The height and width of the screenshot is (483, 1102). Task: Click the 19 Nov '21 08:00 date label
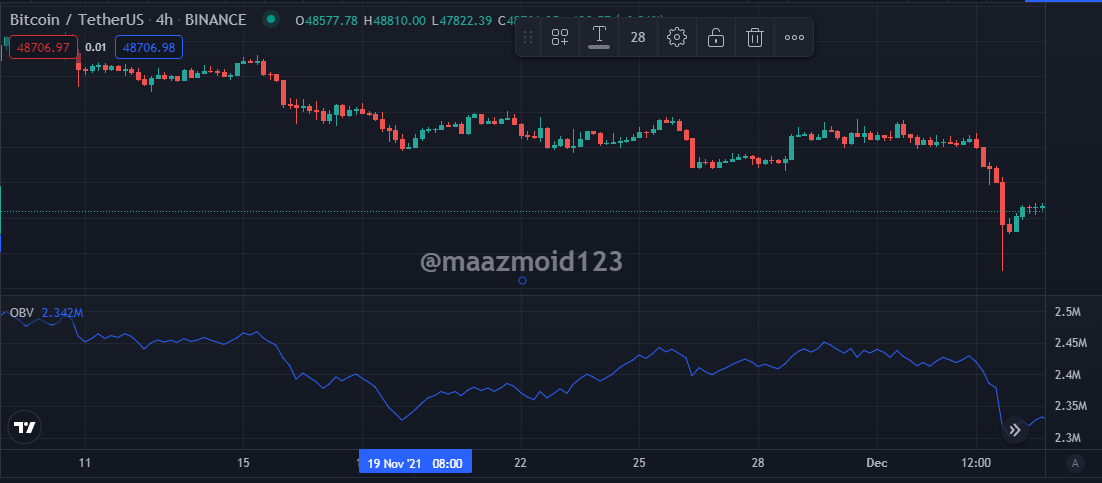[x=415, y=463]
